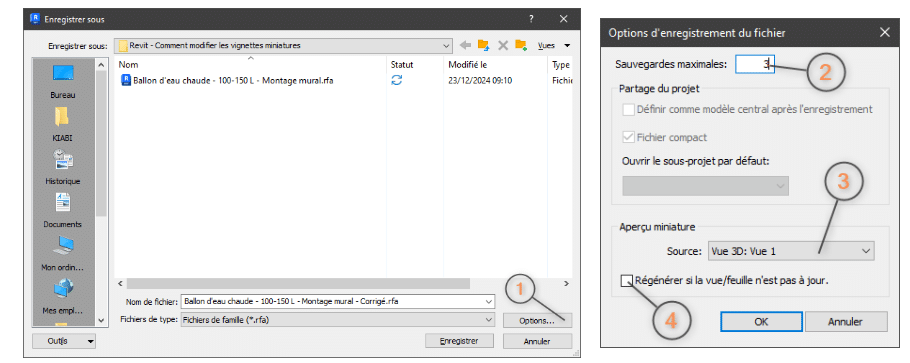Select the KIABI folder shortcut

(63, 125)
